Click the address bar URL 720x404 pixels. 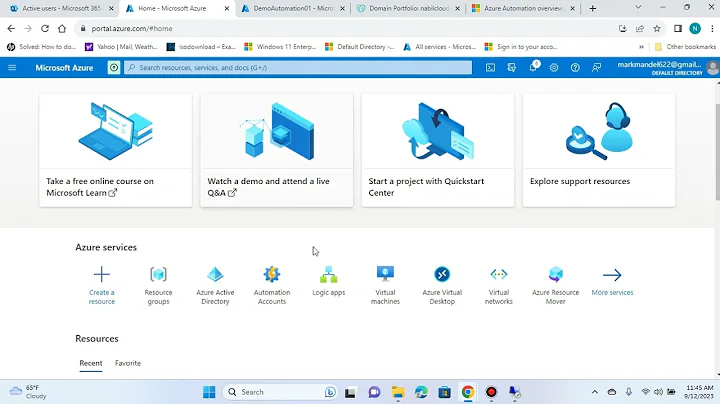coord(132,28)
